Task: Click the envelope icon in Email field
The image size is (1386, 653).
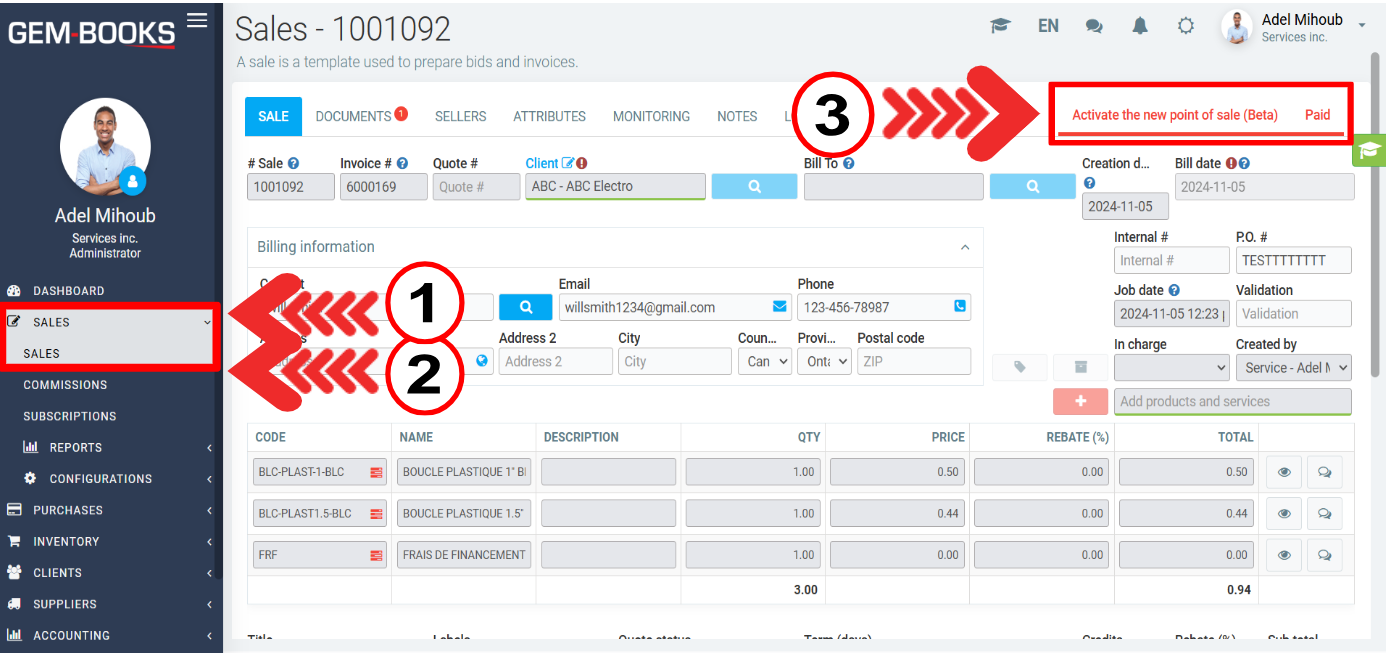Action: point(779,307)
